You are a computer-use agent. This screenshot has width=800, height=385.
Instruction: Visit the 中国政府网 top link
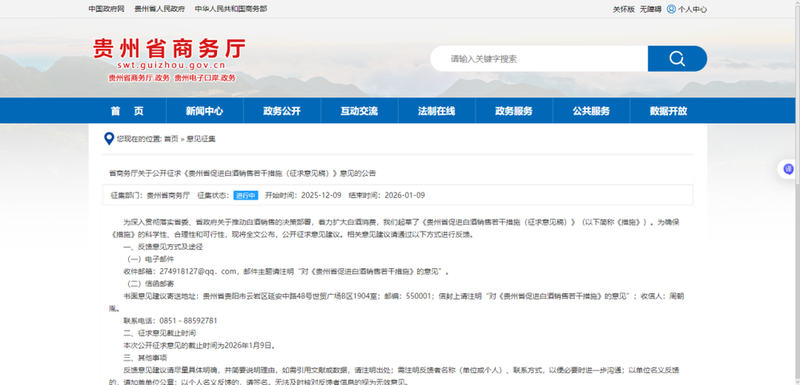click(106, 9)
